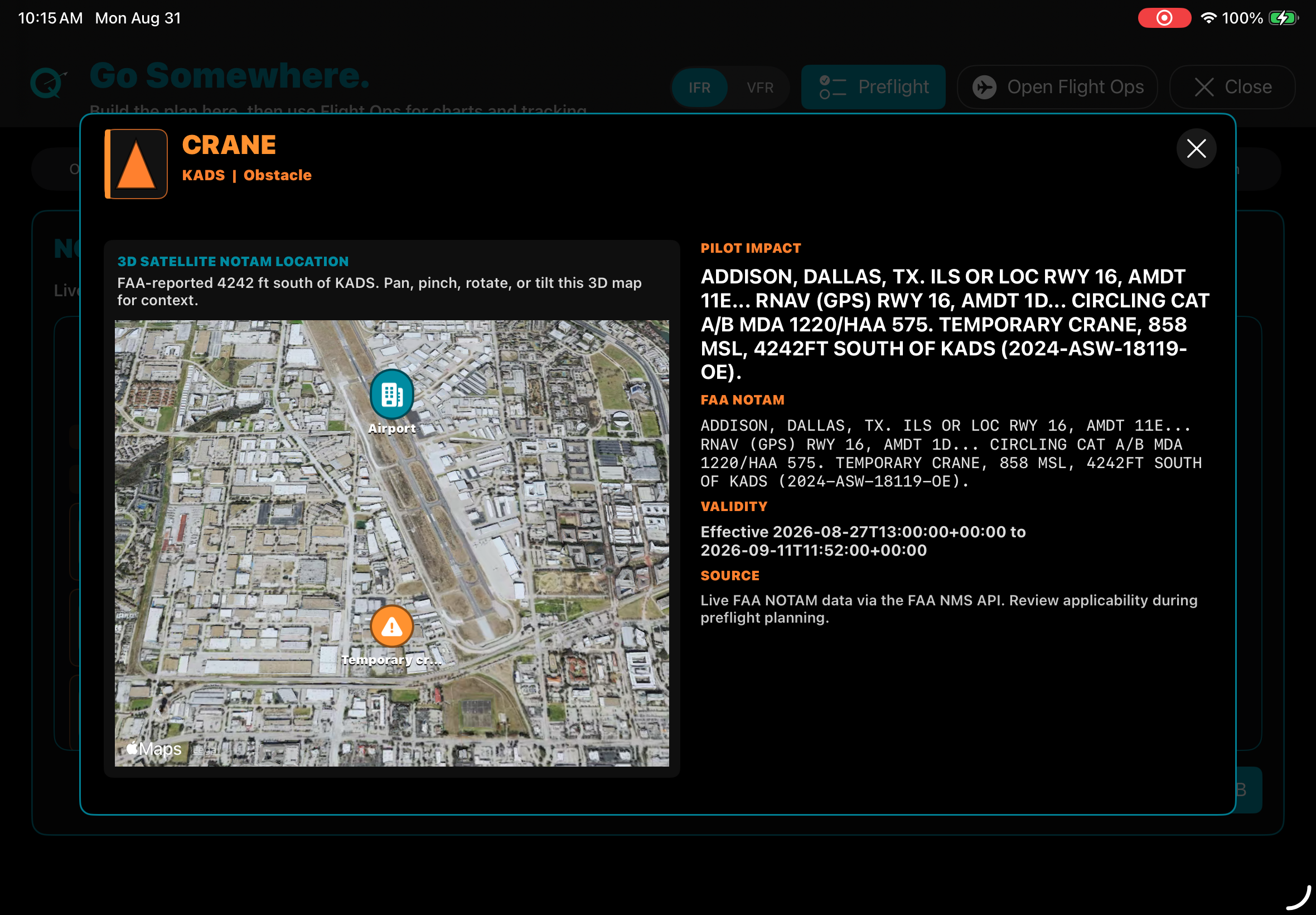Tap the battery status icon
1316x915 pixels.
[x=1283, y=18]
